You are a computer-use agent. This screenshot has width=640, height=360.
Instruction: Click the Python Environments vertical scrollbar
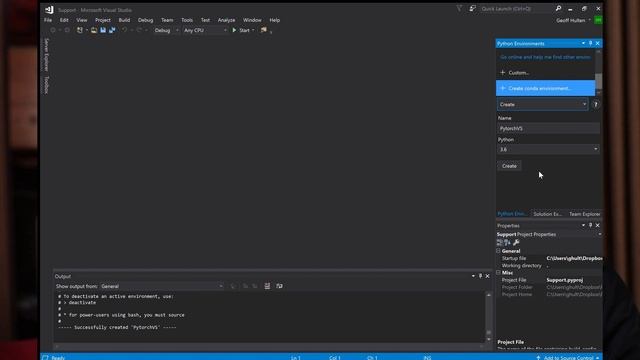[x=598, y=72]
